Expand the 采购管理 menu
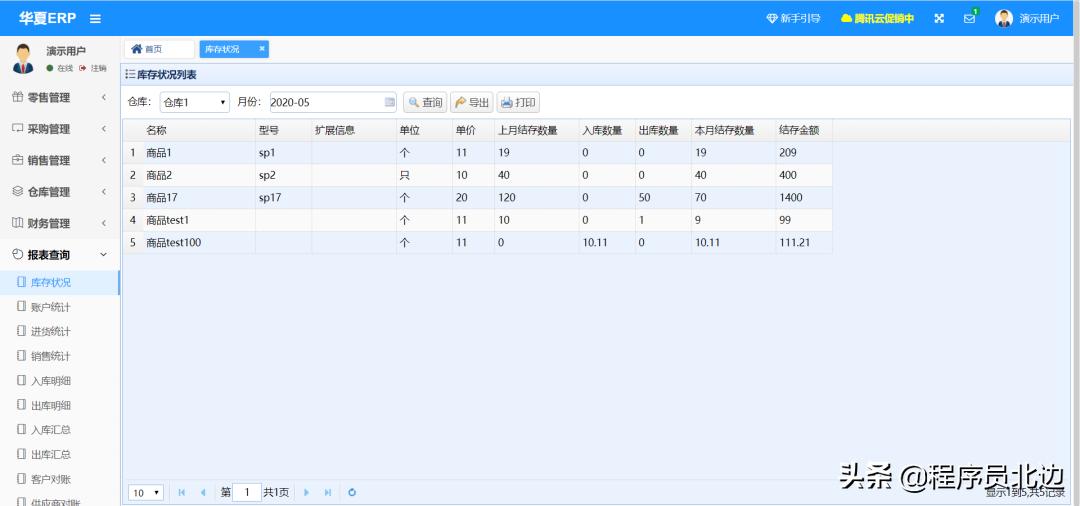This screenshot has height=506, width=1080. pyautogui.click(x=60, y=129)
